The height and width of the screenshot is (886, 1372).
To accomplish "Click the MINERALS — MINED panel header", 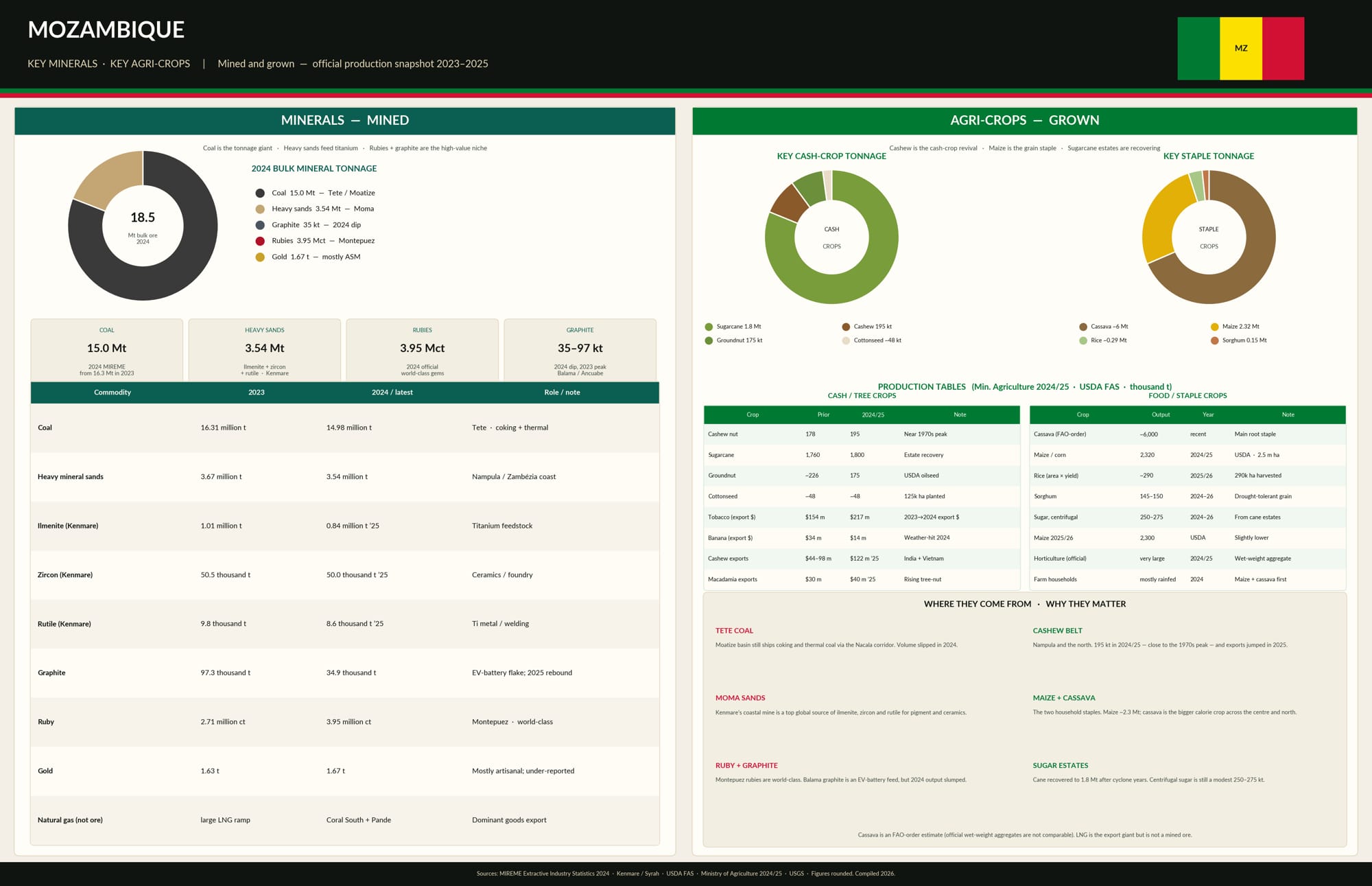I will [x=345, y=121].
